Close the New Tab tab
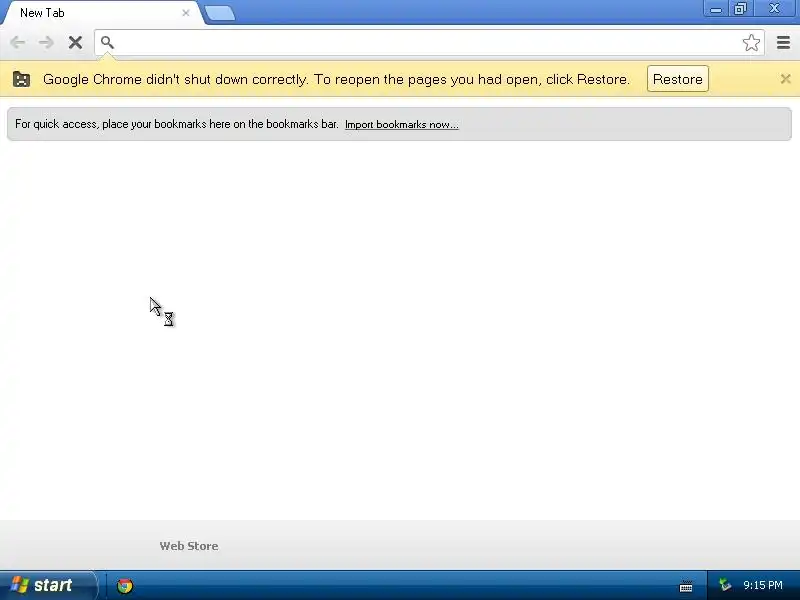Viewport: 800px width, 600px height. point(186,13)
